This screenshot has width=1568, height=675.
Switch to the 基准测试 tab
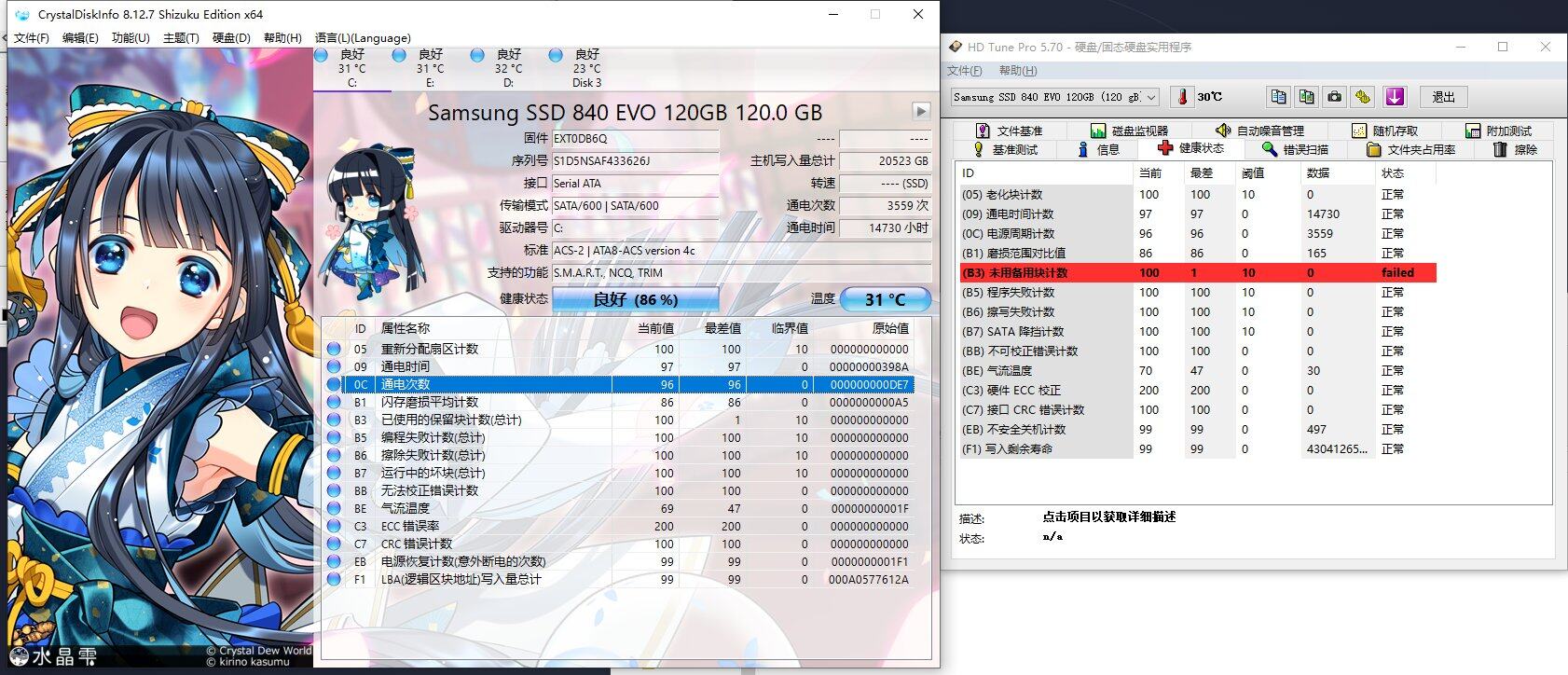coord(1005,149)
